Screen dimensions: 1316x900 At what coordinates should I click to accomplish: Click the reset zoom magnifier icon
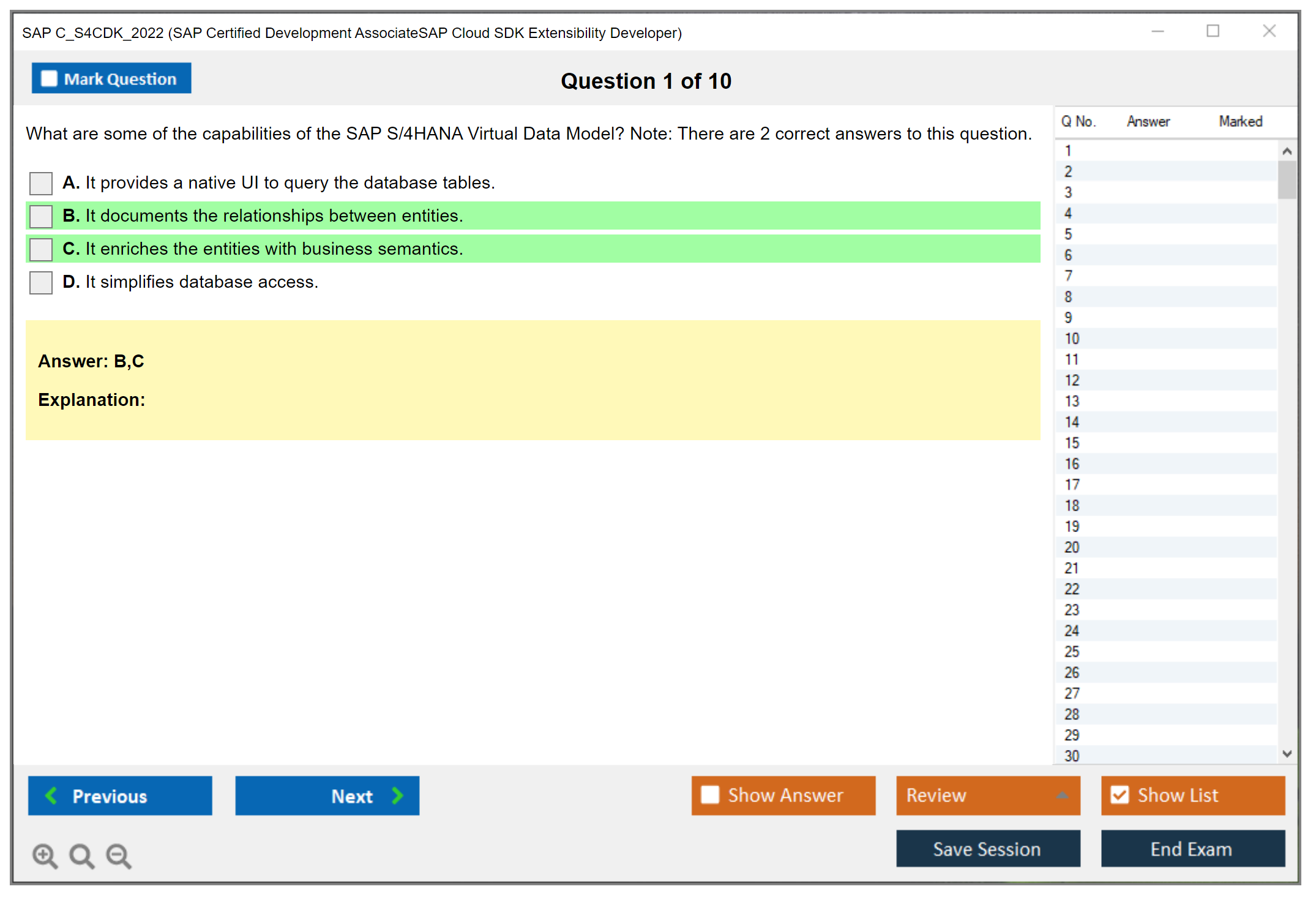coord(81,855)
